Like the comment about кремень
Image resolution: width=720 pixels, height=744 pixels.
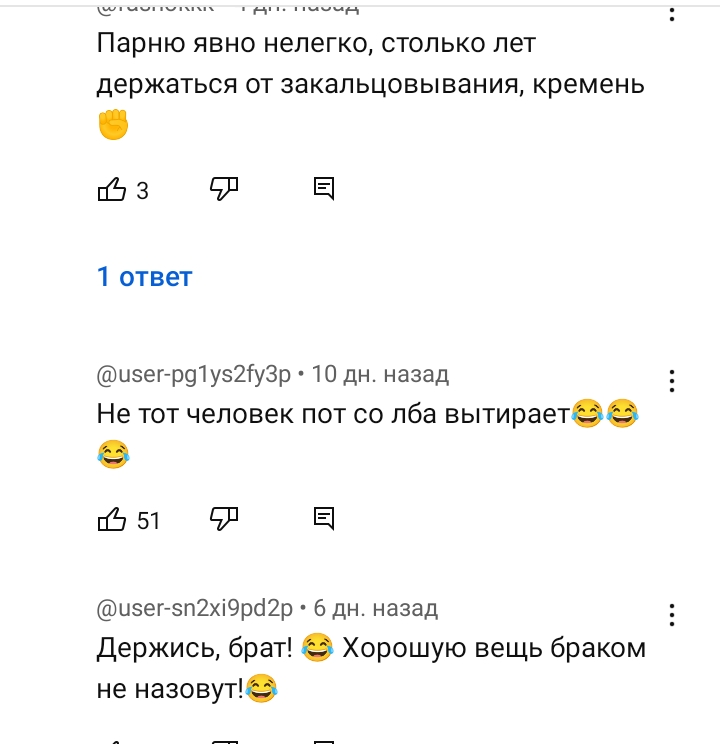[x=112, y=189]
